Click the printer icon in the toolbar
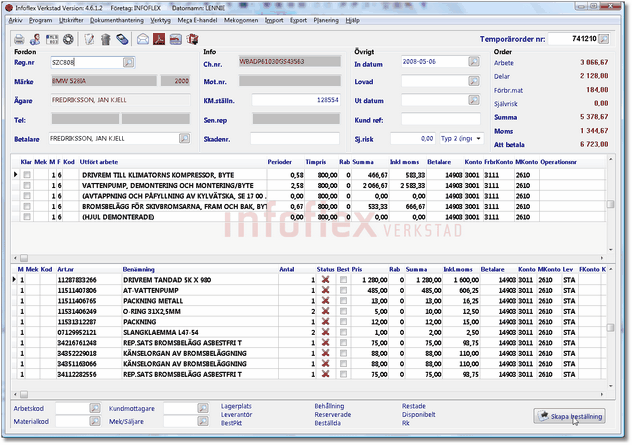Screen dimensions: 632x445 click(x=19, y=39)
